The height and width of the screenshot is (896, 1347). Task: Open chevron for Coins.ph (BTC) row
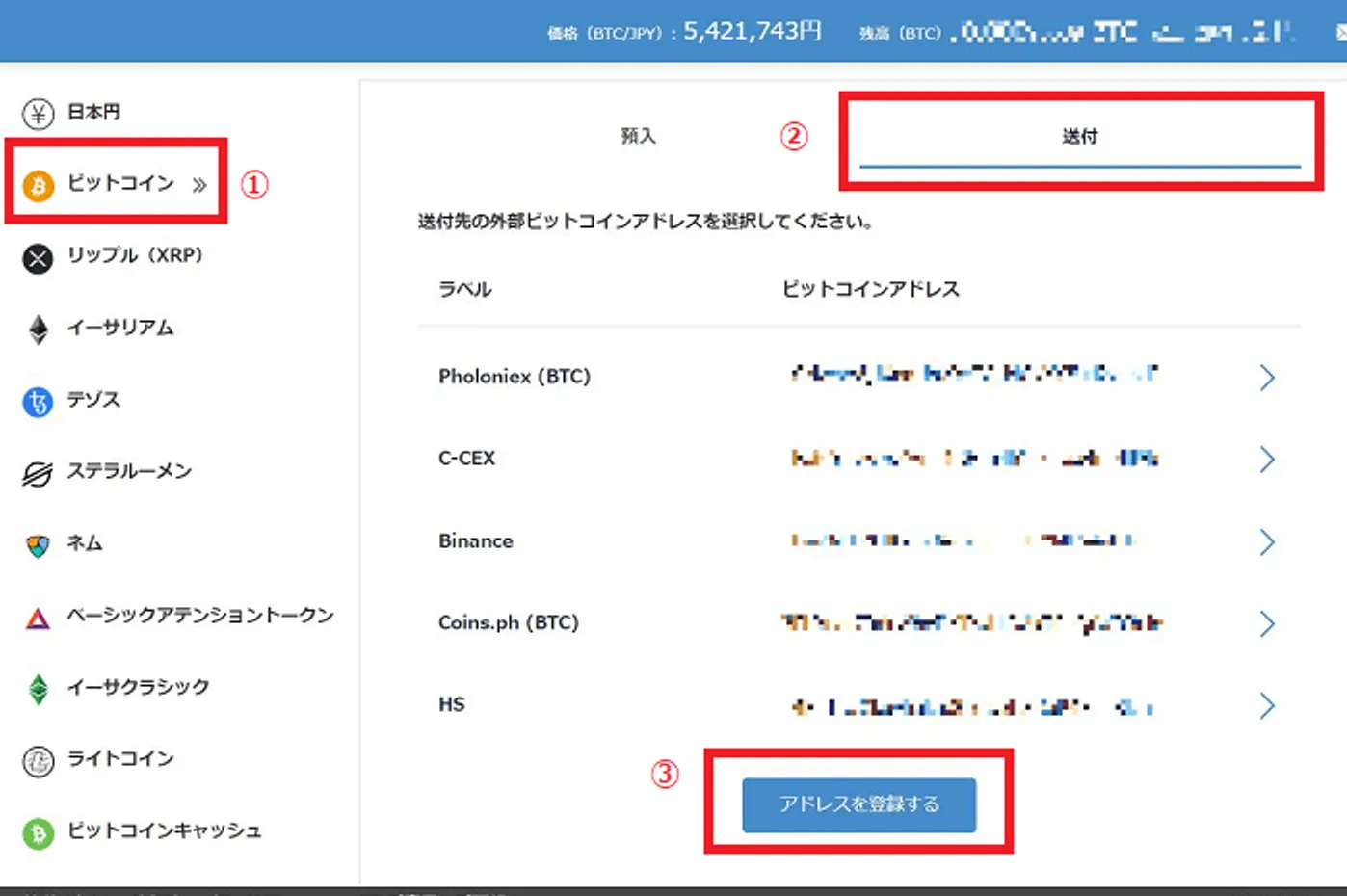[1267, 624]
